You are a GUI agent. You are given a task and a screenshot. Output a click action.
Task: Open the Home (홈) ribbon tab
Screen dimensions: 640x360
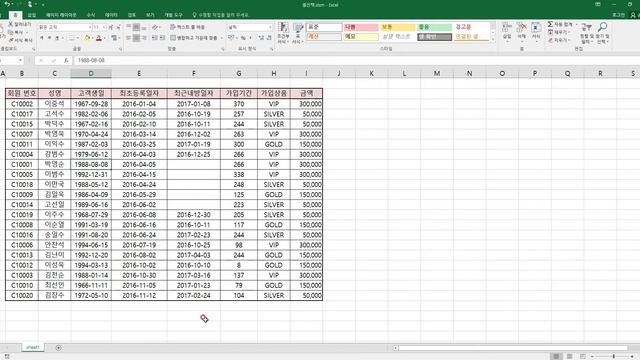pyautogui.click(x=15, y=15)
